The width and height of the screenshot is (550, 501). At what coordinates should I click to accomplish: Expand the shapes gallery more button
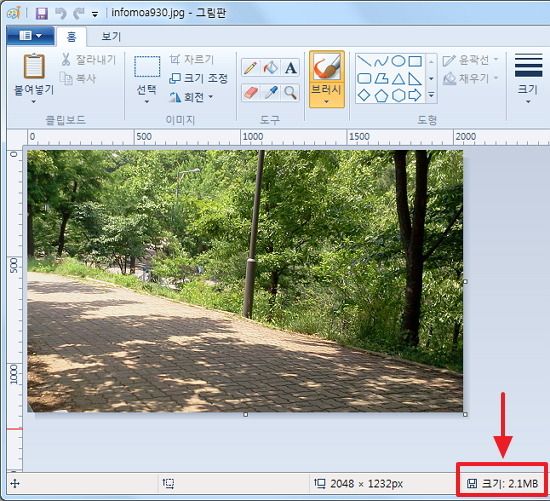pos(431,95)
